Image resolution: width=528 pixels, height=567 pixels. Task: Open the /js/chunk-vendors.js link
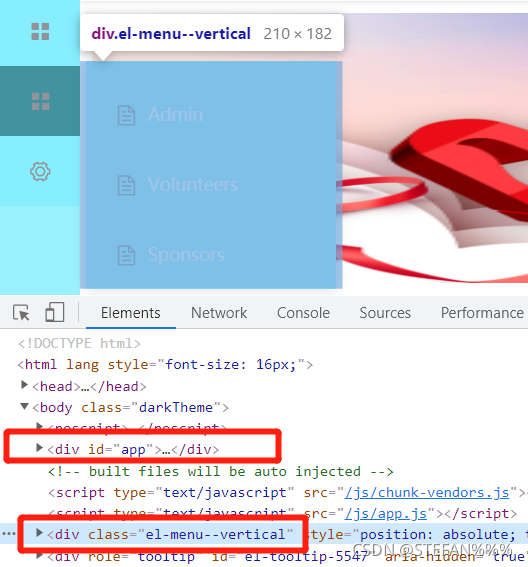pyautogui.click(x=427, y=493)
